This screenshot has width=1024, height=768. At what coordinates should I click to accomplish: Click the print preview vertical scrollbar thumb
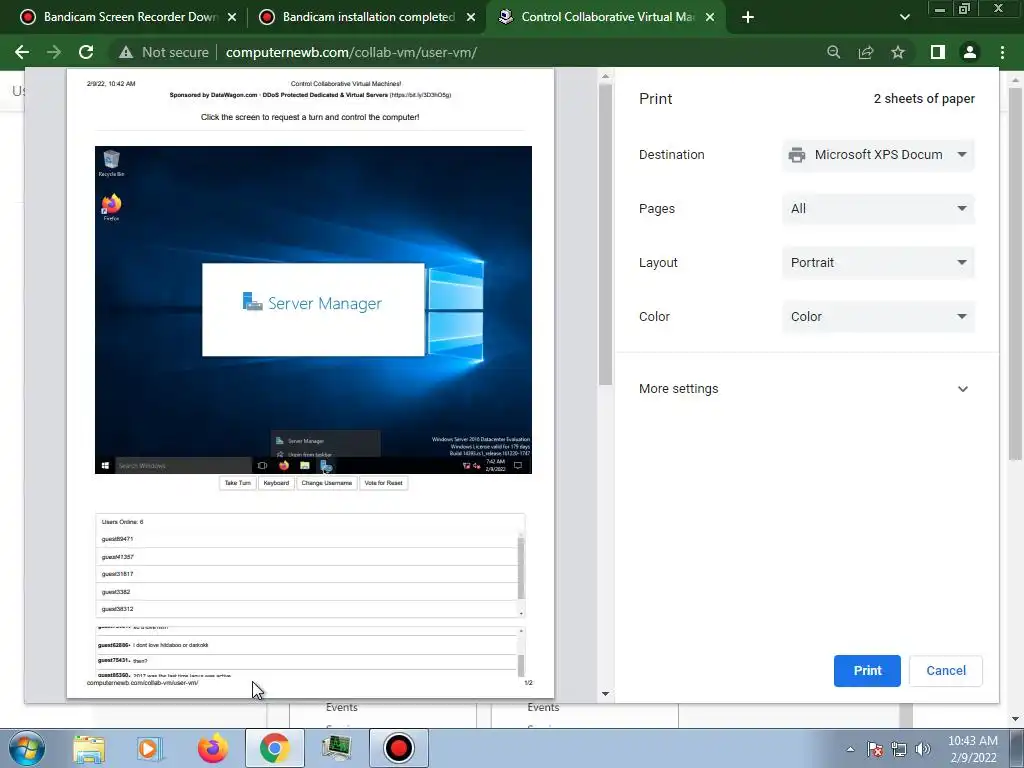[x=605, y=234]
